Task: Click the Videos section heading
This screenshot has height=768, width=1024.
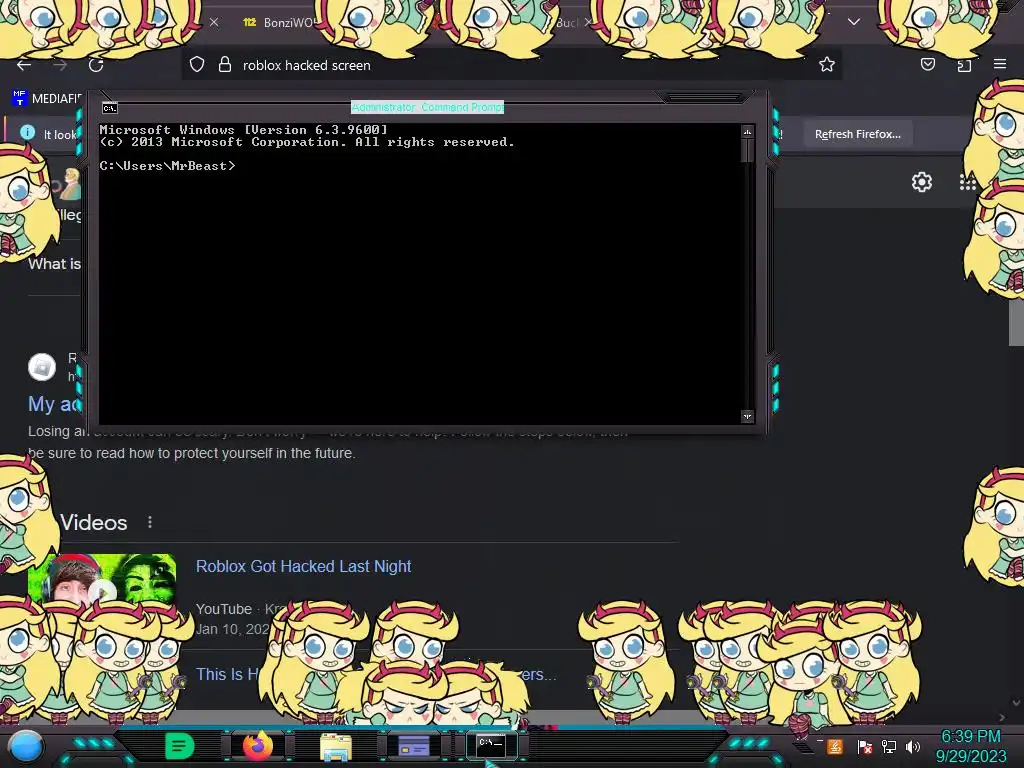Action: pos(93,522)
